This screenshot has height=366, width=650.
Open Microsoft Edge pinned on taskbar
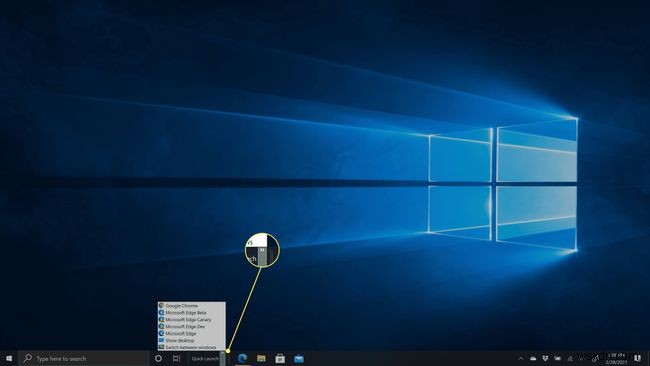pos(243,359)
